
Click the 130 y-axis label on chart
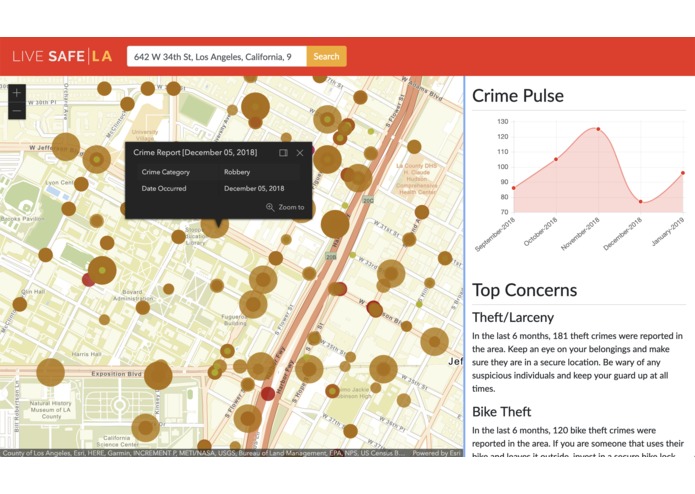(x=503, y=121)
